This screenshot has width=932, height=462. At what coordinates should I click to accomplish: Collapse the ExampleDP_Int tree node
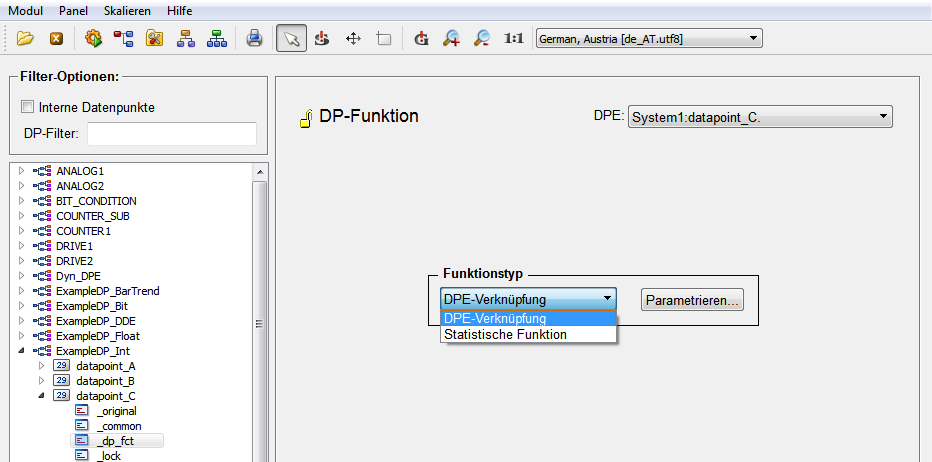(22, 351)
